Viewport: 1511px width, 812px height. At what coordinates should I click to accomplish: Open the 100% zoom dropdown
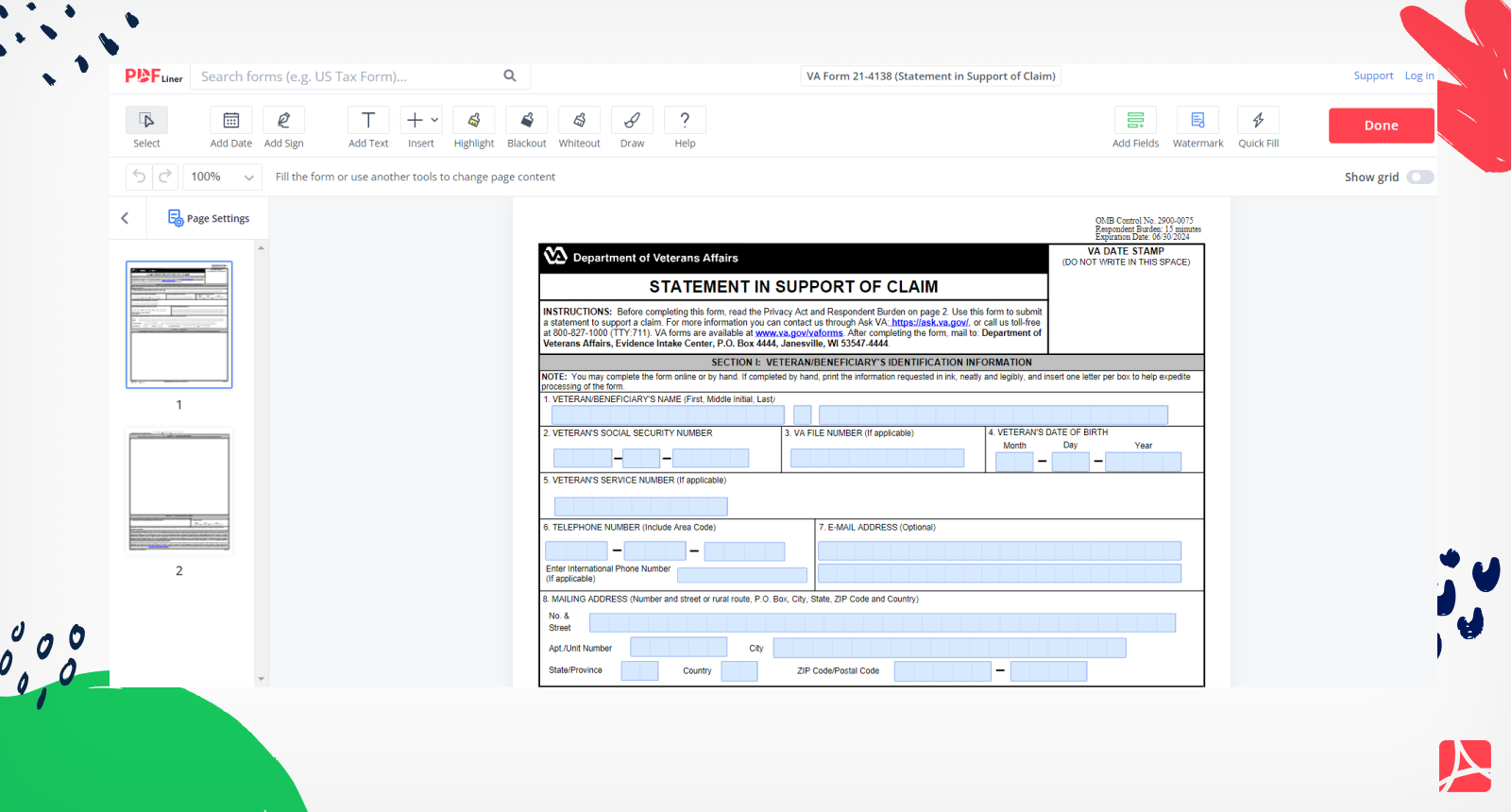[x=222, y=177]
